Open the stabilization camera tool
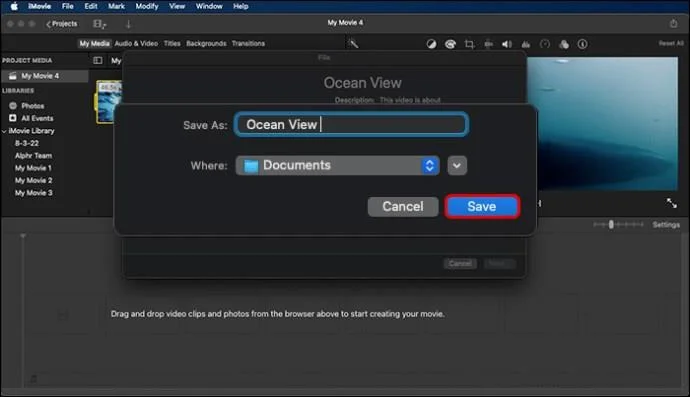690x397 pixels. pos(488,44)
